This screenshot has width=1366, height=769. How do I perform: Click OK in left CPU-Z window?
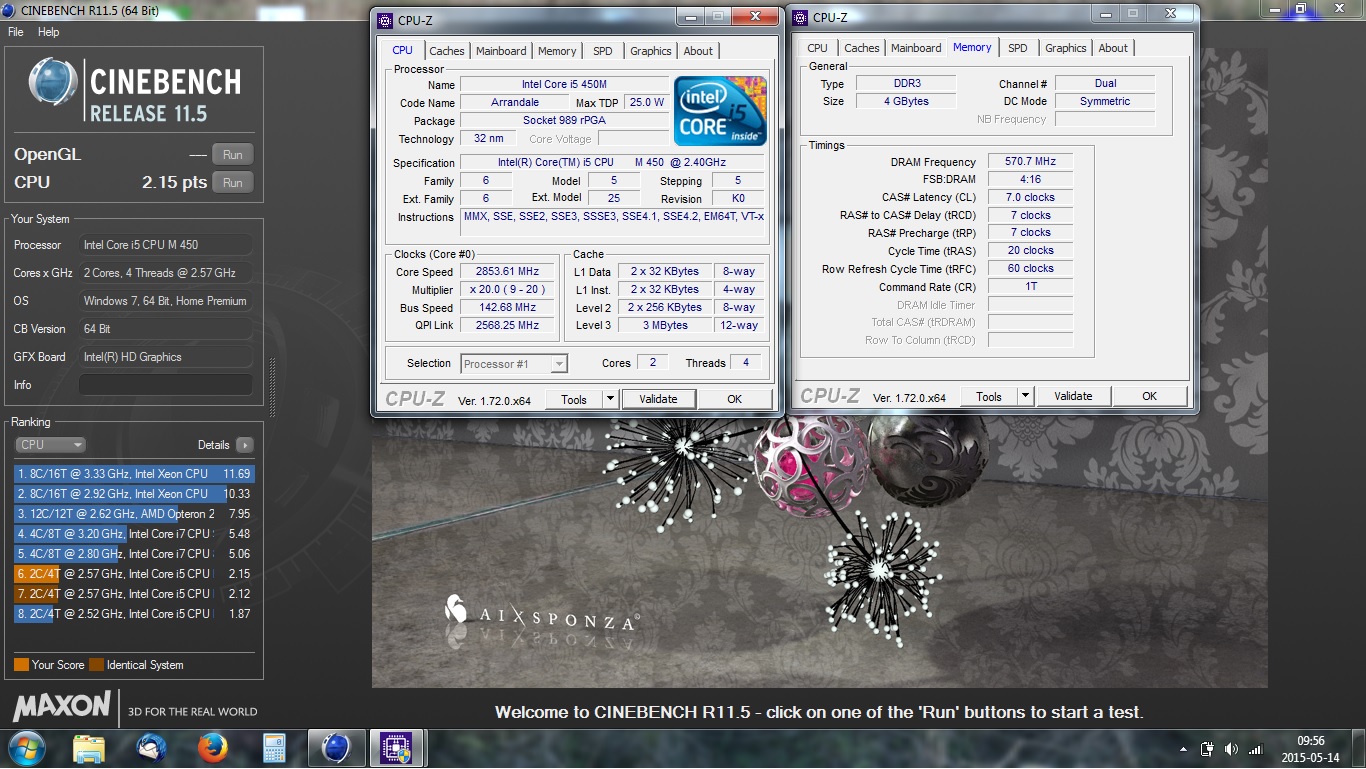pyautogui.click(x=734, y=399)
